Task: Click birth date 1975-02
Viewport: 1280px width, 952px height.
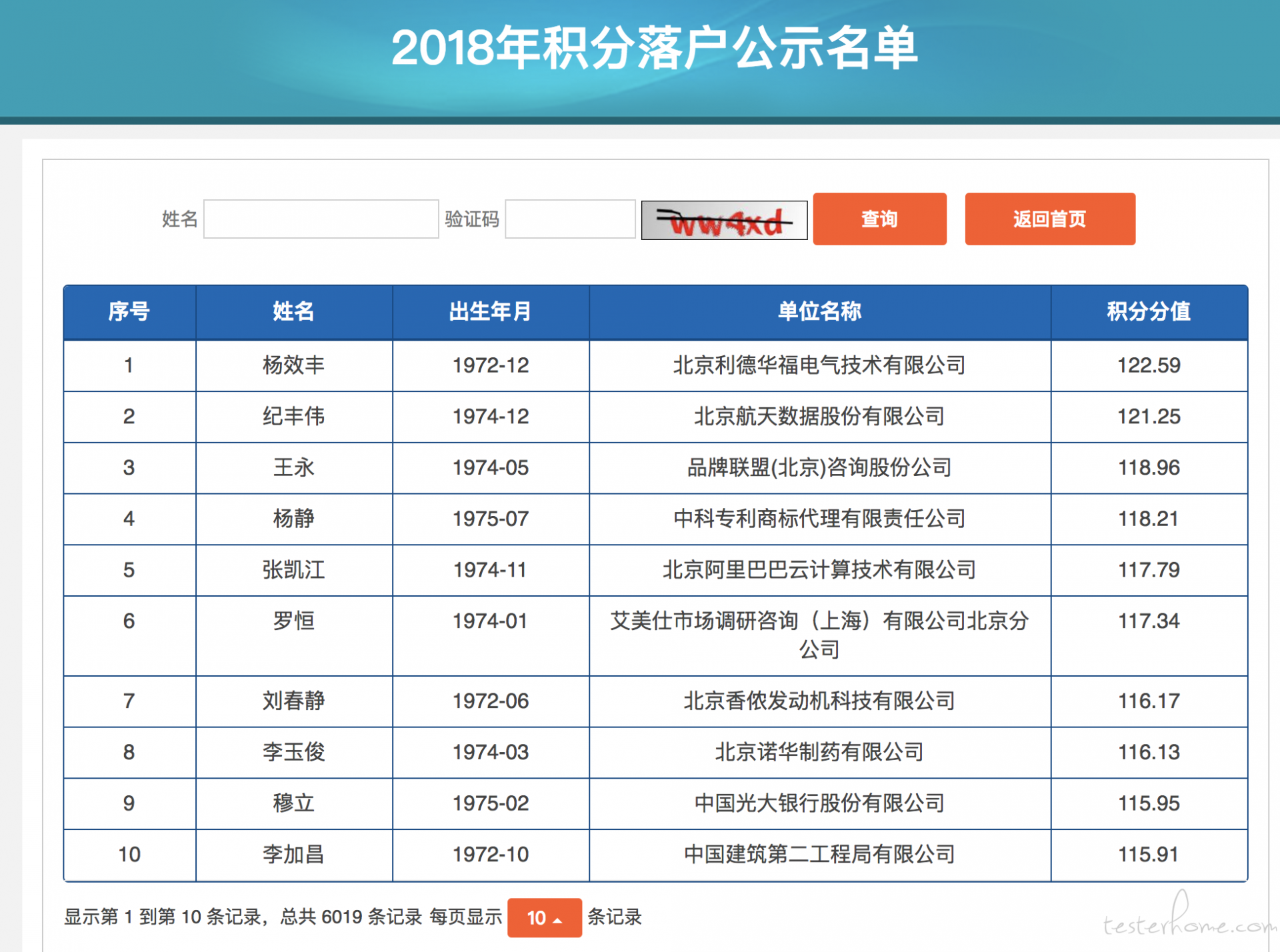Action: pos(491,803)
